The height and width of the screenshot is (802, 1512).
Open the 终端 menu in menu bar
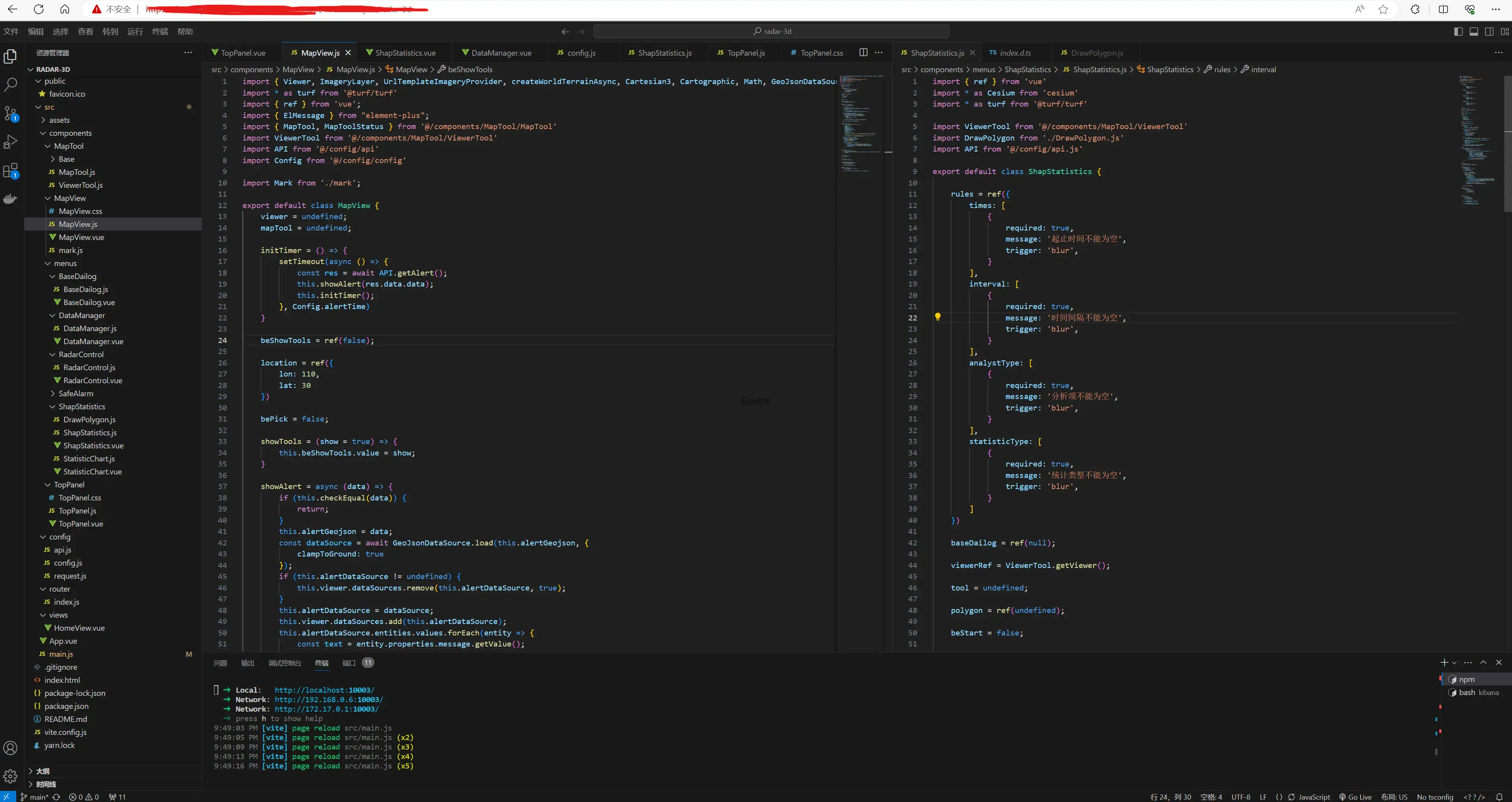click(x=160, y=32)
